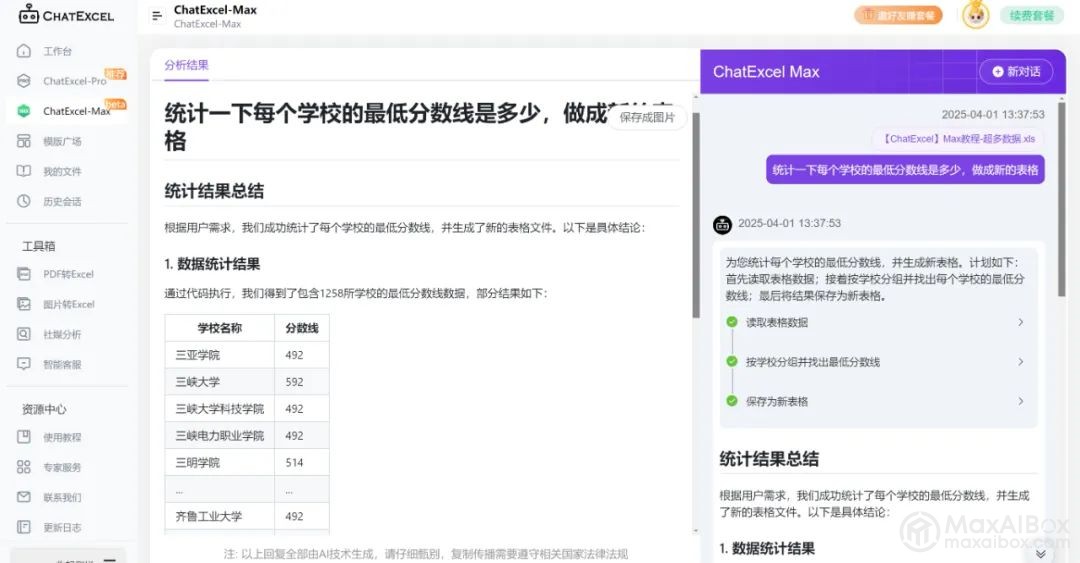Open the 模版广场 template icon
1080x563 pixels.
coord(24,141)
